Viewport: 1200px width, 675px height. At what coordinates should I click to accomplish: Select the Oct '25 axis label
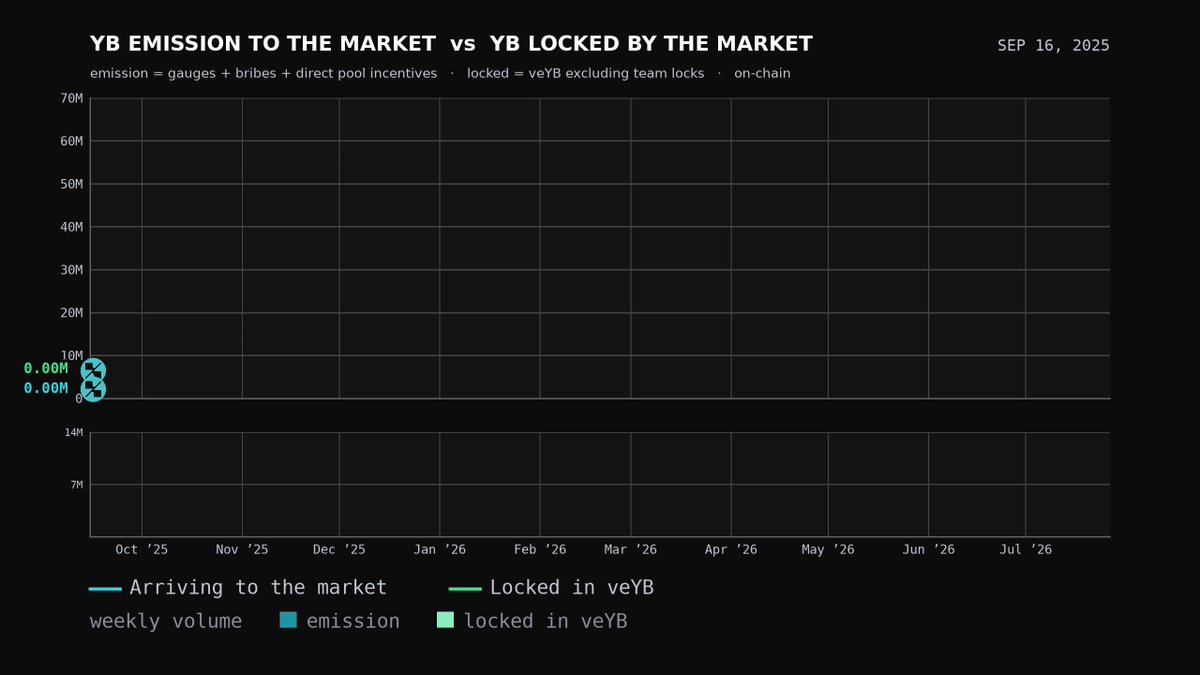tap(142, 550)
